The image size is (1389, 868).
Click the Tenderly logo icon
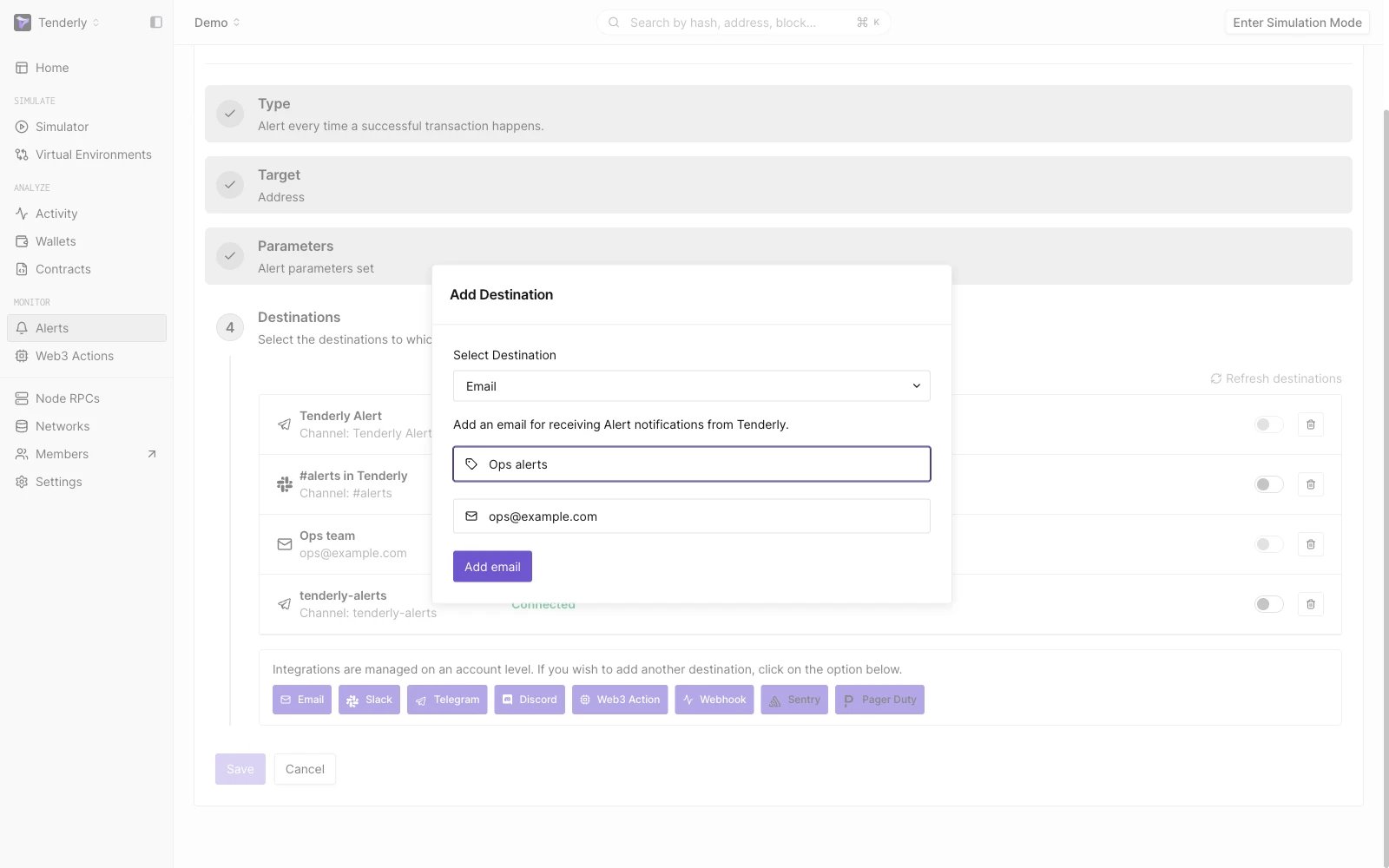[23, 23]
